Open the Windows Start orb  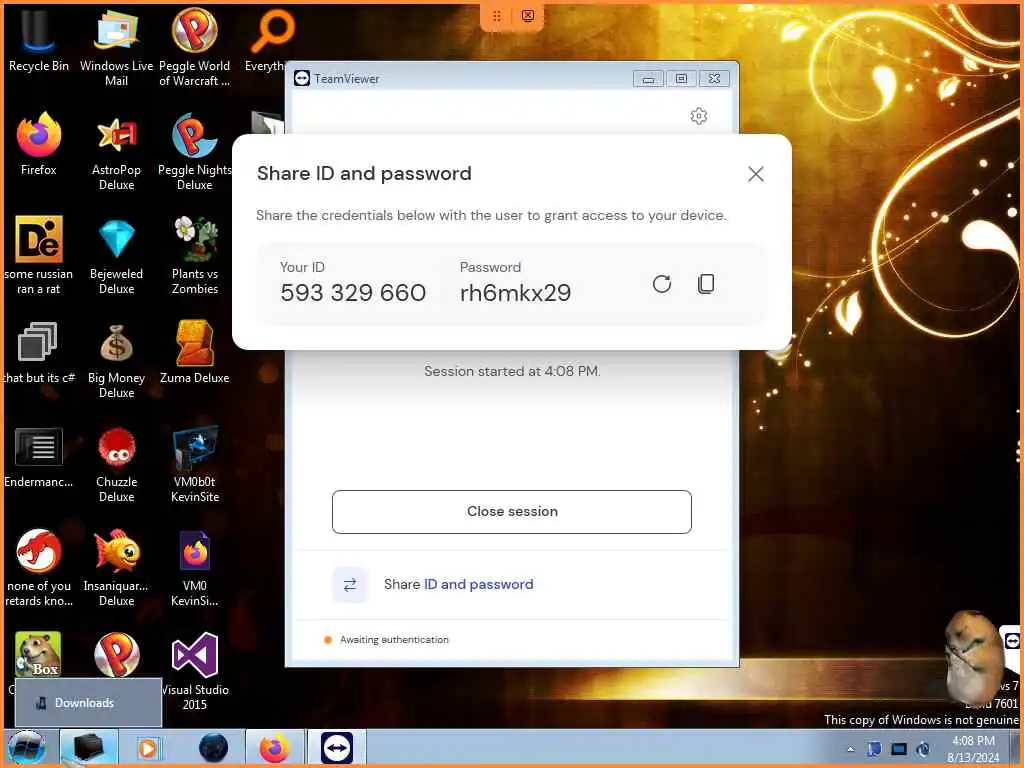pos(27,748)
